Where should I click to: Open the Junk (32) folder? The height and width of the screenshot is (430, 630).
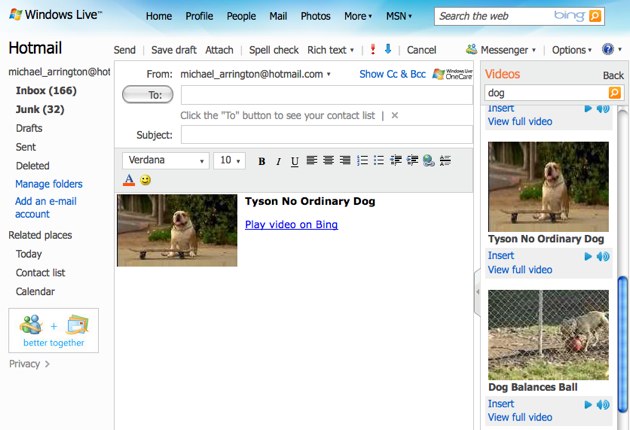click(40, 110)
